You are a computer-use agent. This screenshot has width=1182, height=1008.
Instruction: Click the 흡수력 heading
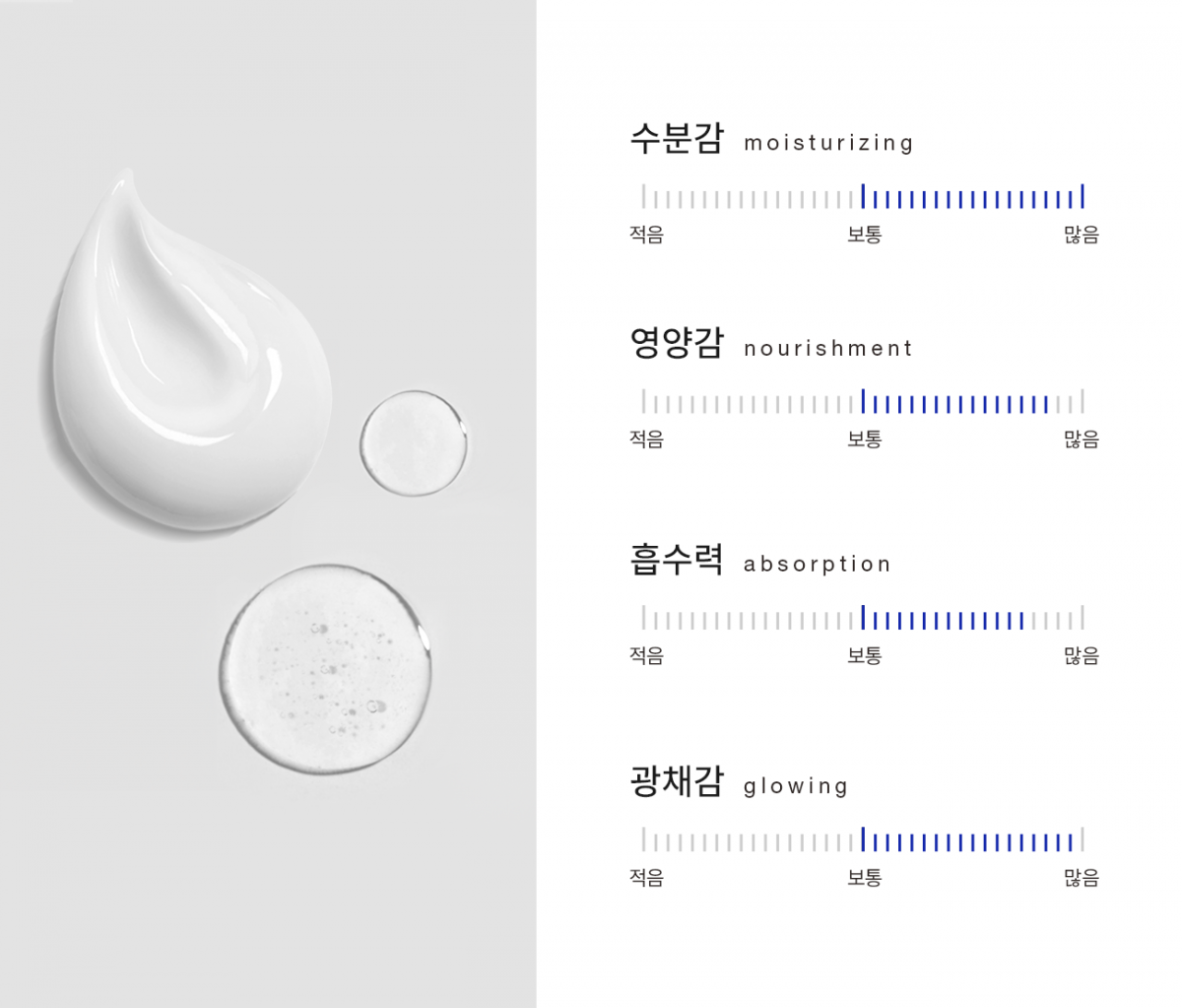[677, 560]
